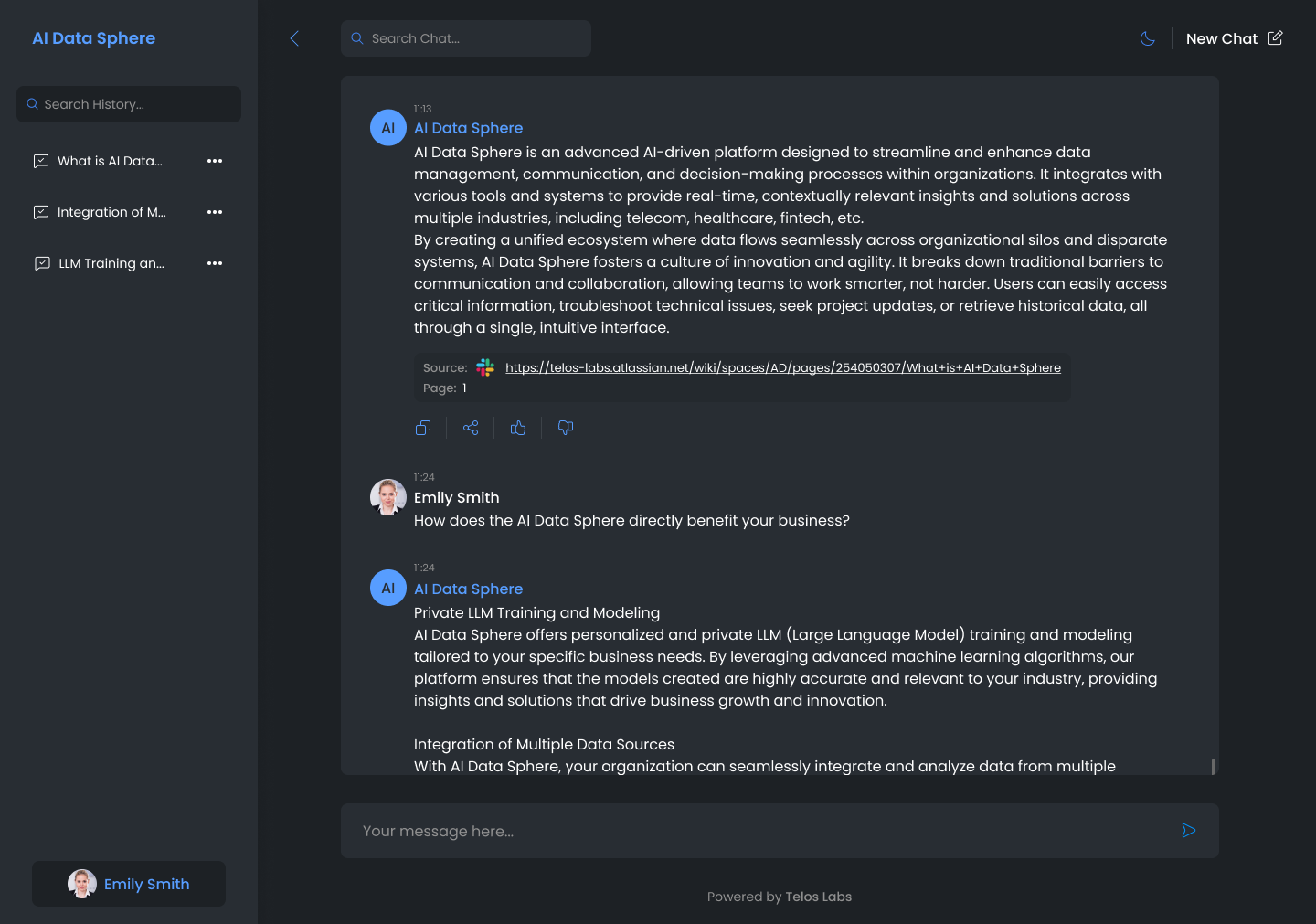Focus the 'Your message here...' input
This screenshot has height=924, width=1316.
point(763,831)
